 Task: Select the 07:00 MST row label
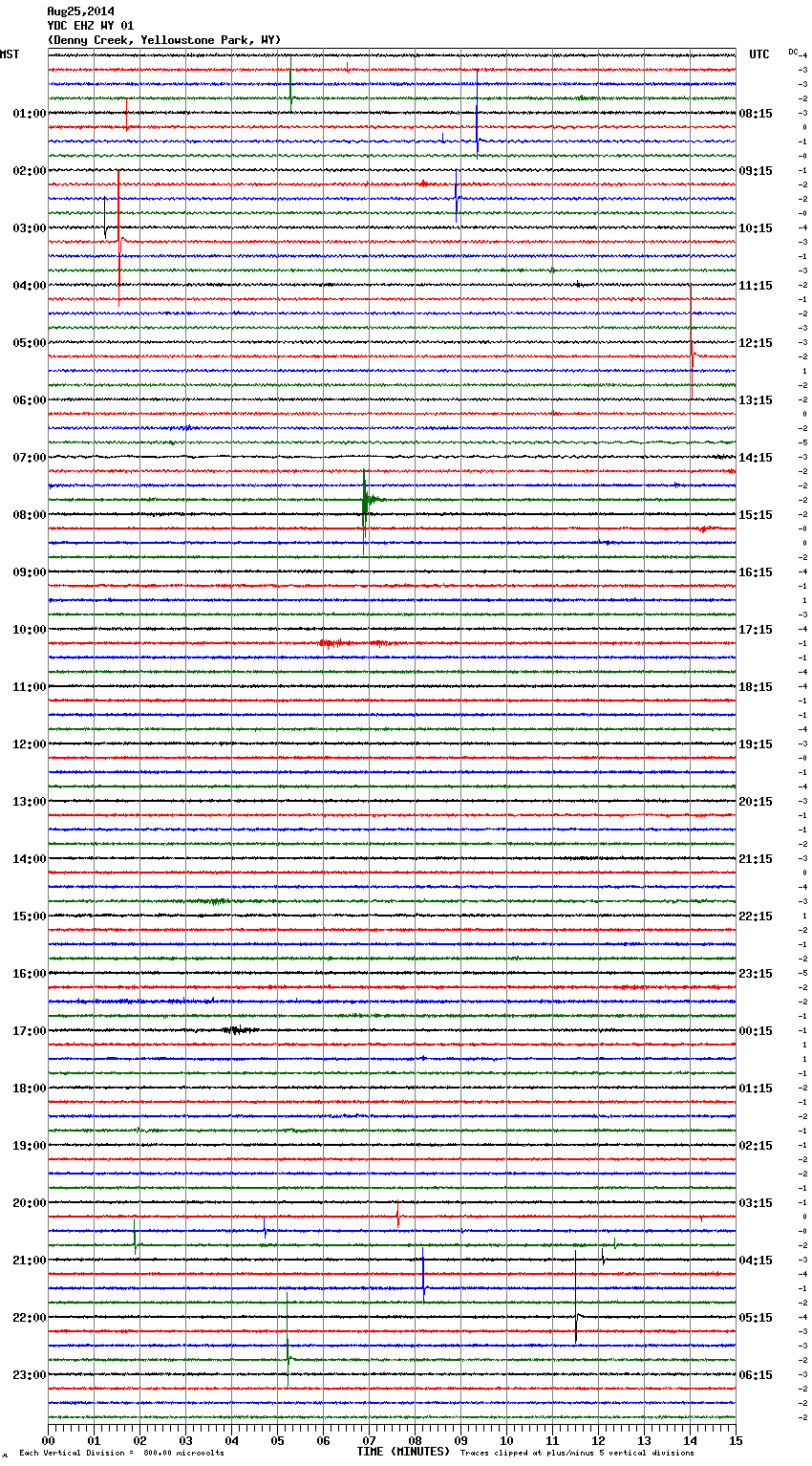29,458
